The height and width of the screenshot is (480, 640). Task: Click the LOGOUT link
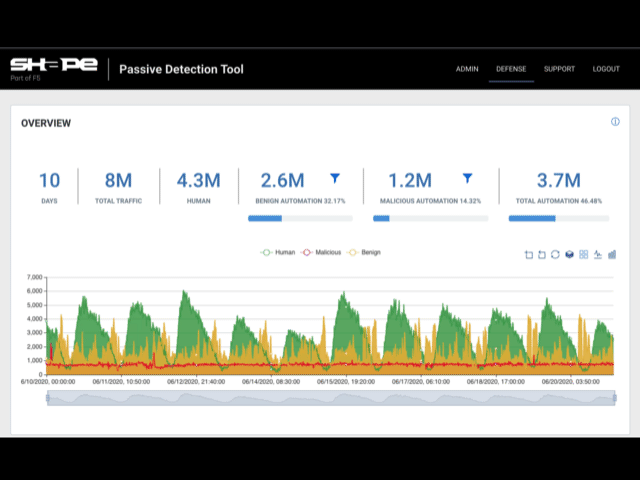[x=606, y=69]
